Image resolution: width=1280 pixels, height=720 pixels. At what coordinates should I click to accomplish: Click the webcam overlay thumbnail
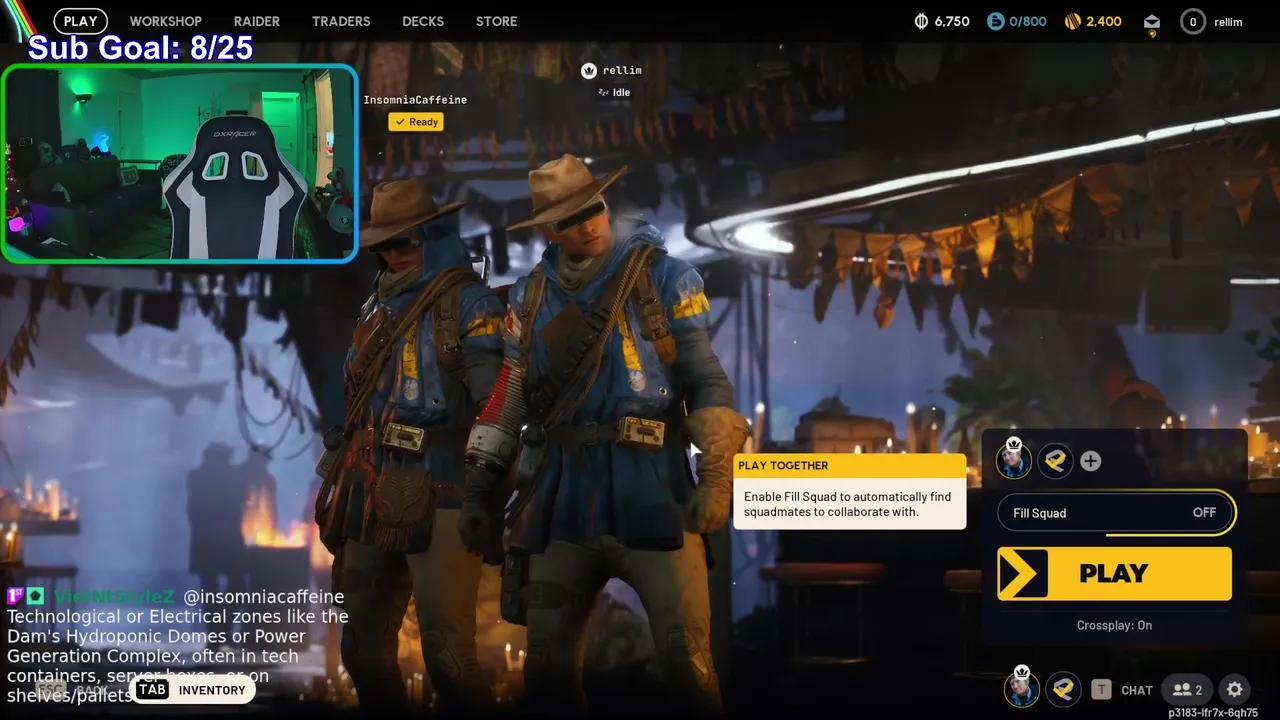tap(180, 164)
